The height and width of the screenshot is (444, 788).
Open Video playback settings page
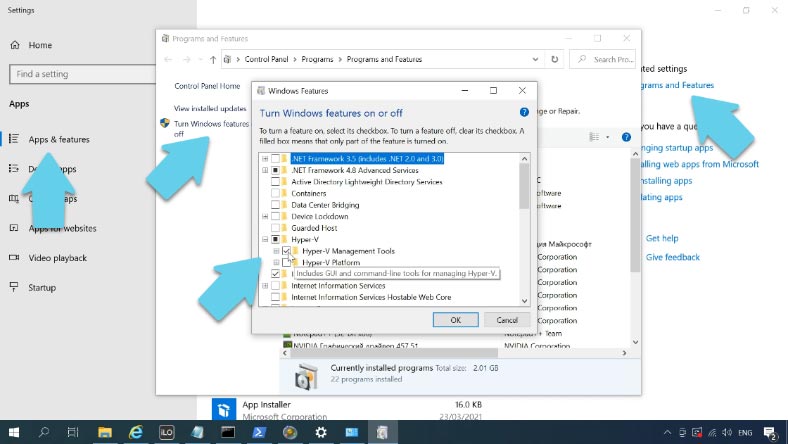point(57,257)
